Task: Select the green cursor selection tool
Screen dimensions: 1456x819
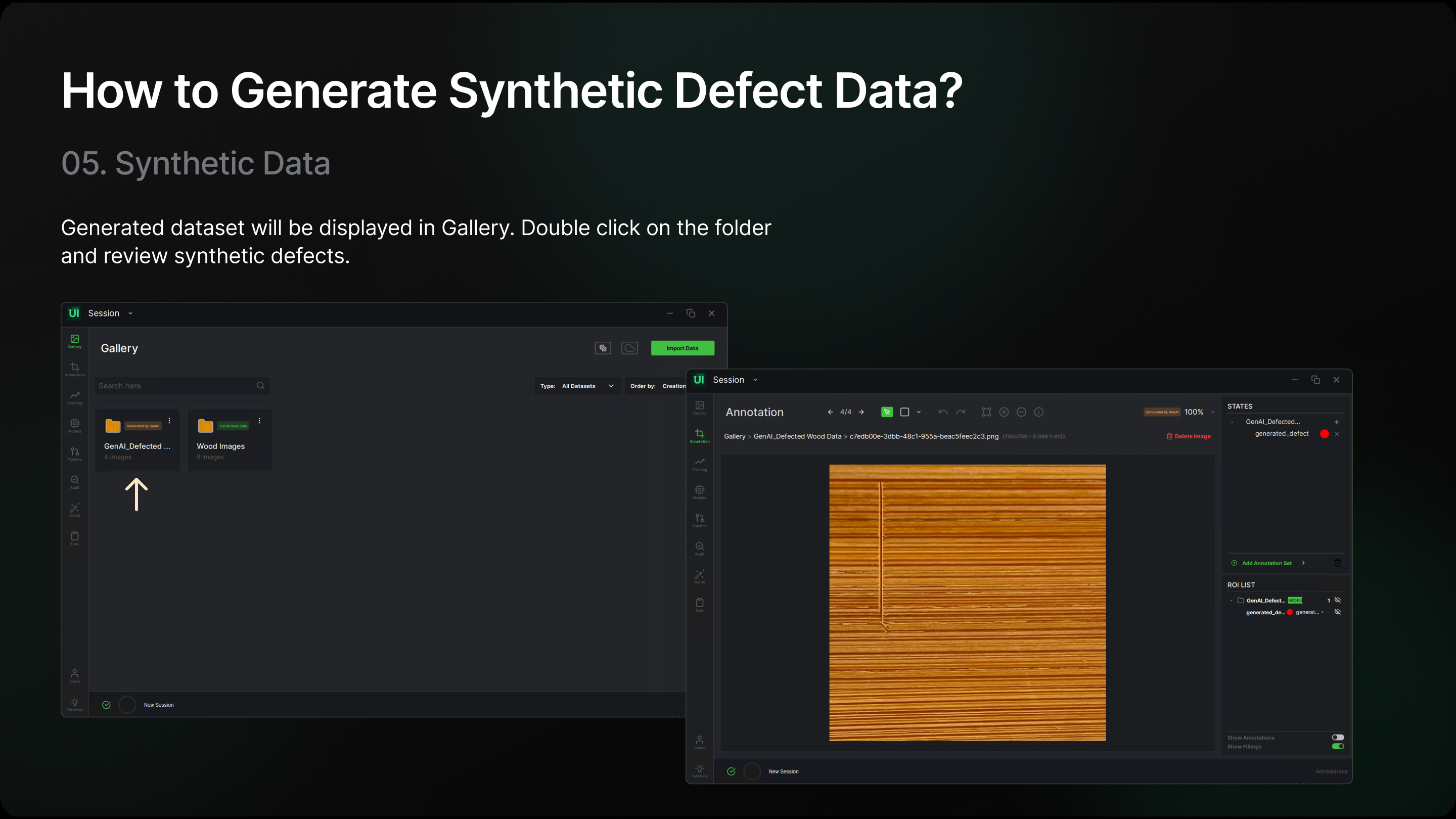Action: tap(887, 412)
